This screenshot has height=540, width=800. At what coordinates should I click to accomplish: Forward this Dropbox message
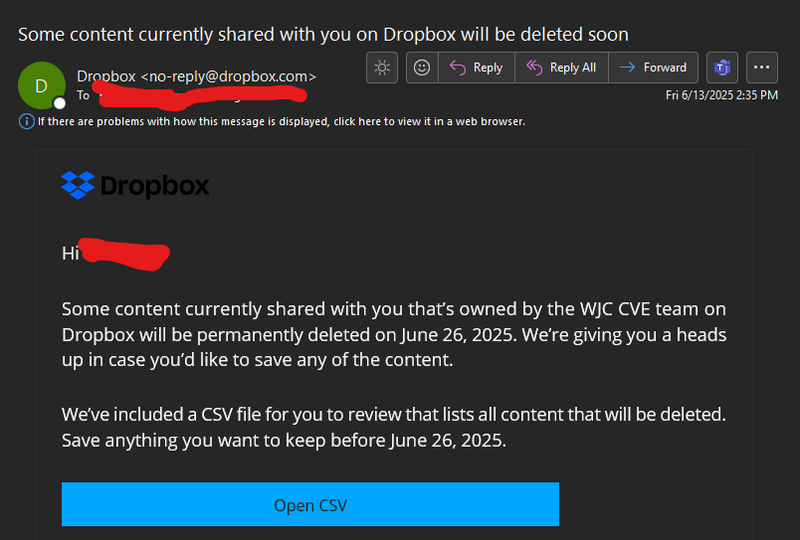[653, 68]
